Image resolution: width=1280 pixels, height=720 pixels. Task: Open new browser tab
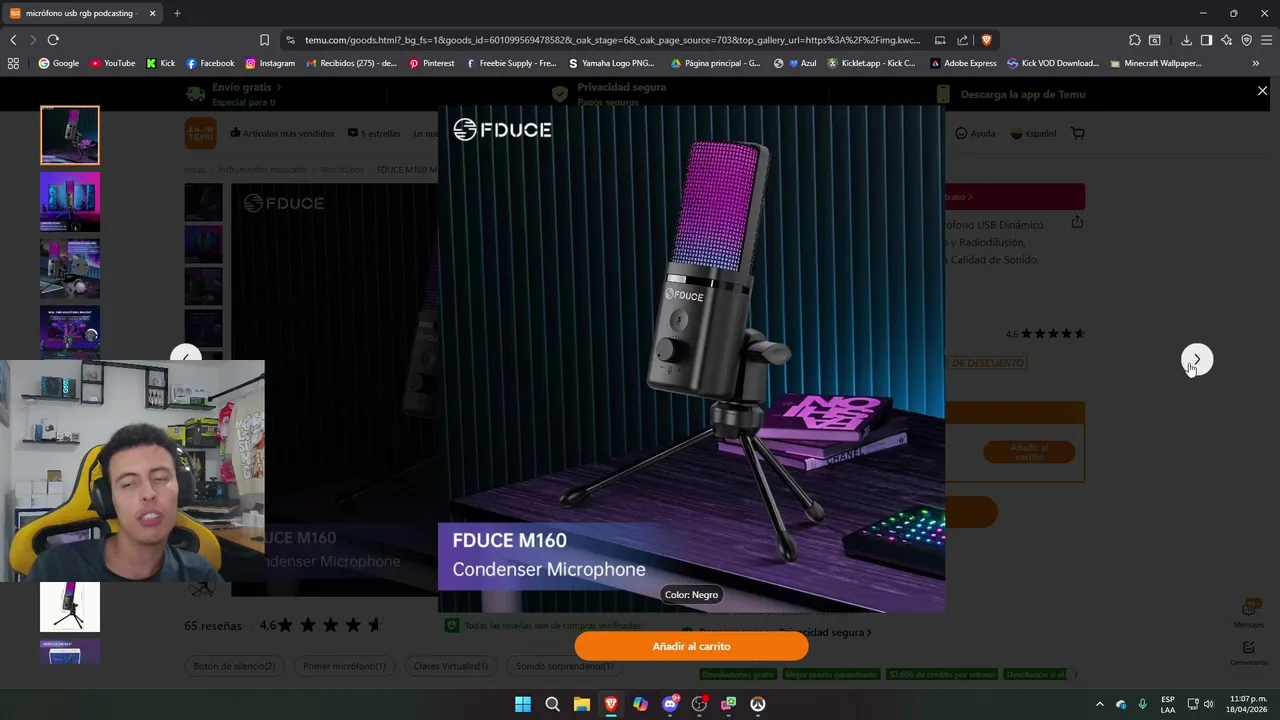(x=177, y=13)
